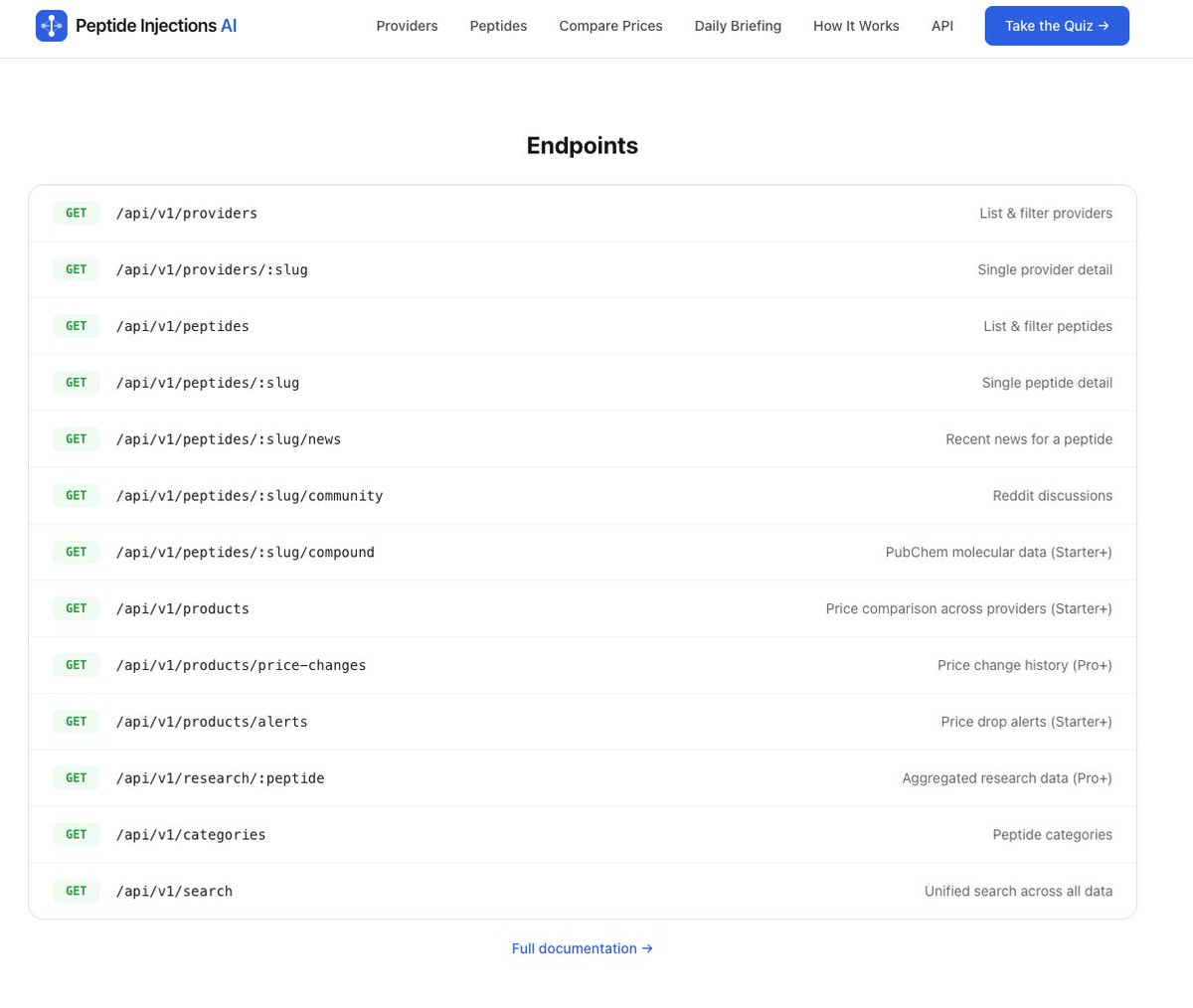Image resolution: width=1193 pixels, height=1008 pixels.
Task: Click the Peptide Injections AI brand name
Action: pyautogui.click(x=156, y=26)
